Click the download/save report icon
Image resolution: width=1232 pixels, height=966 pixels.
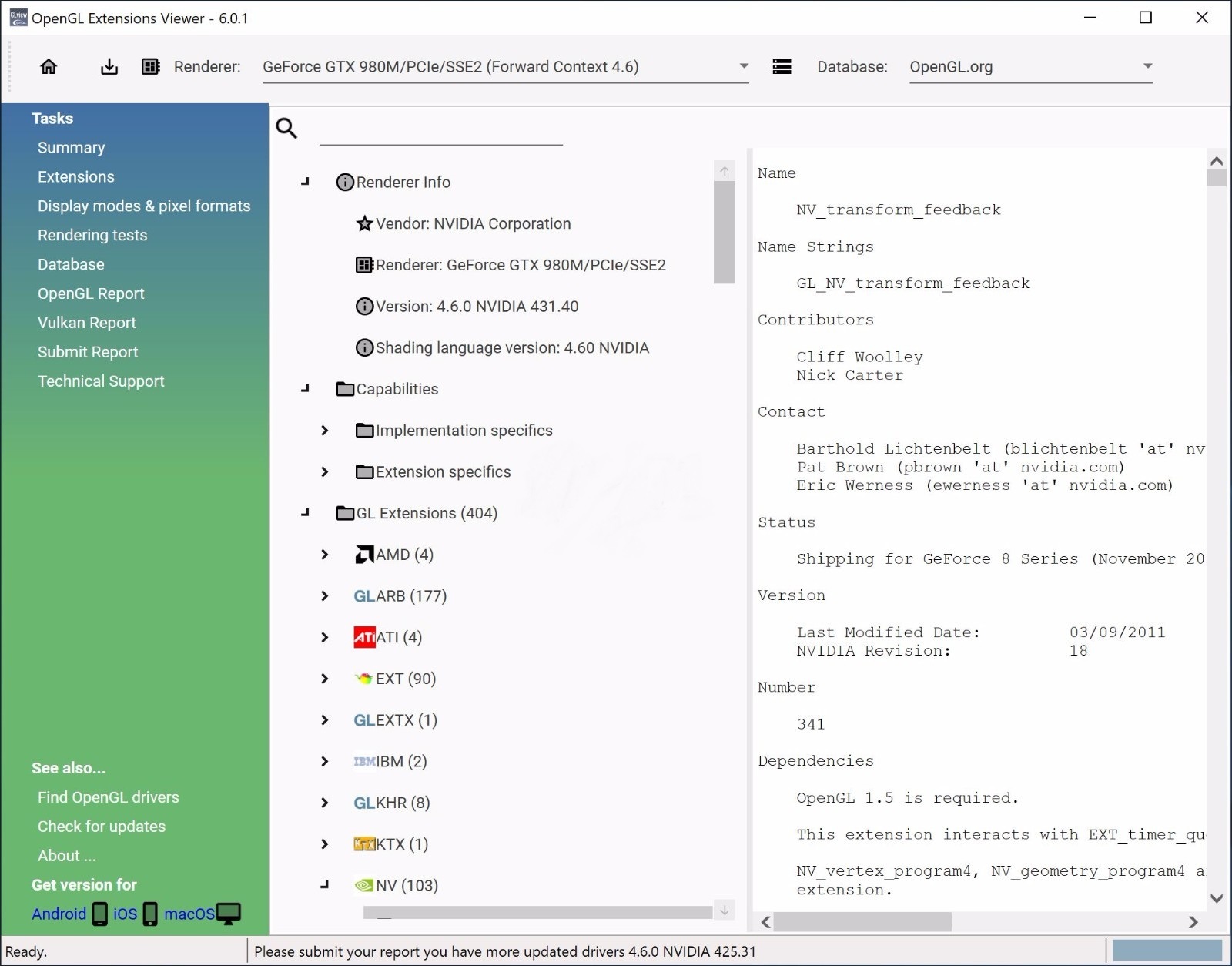point(109,66)
